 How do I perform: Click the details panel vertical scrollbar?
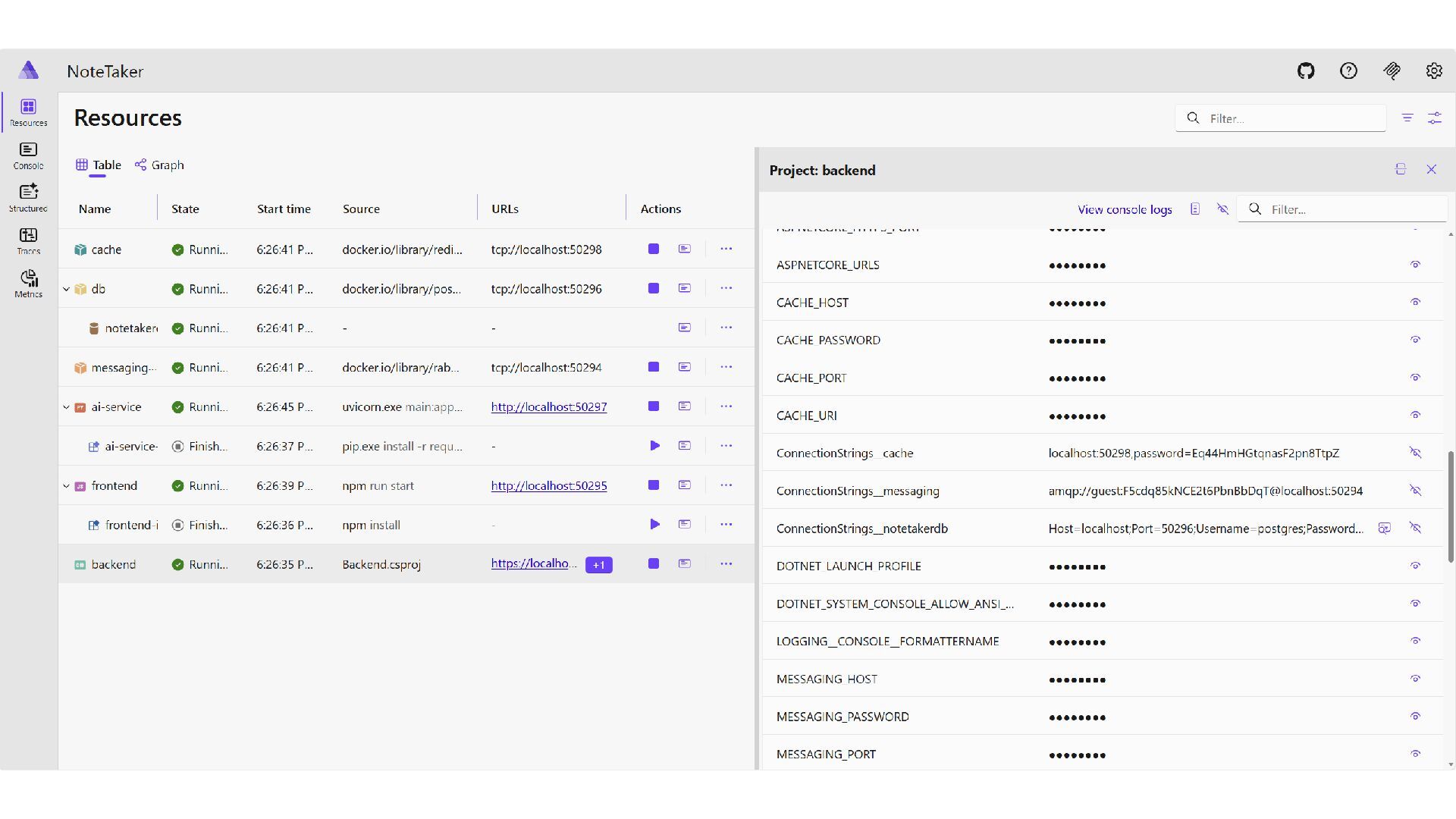[x=1451, y=507]
